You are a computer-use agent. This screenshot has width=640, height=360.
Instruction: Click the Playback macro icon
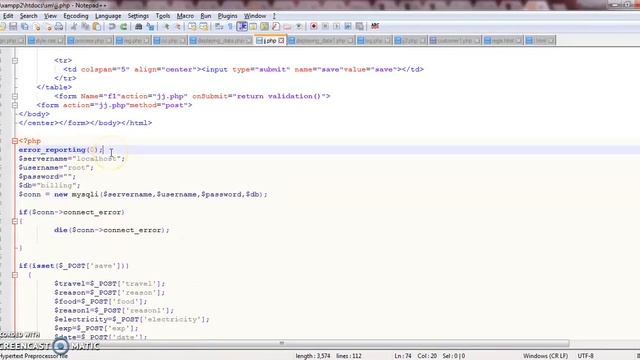336,27
